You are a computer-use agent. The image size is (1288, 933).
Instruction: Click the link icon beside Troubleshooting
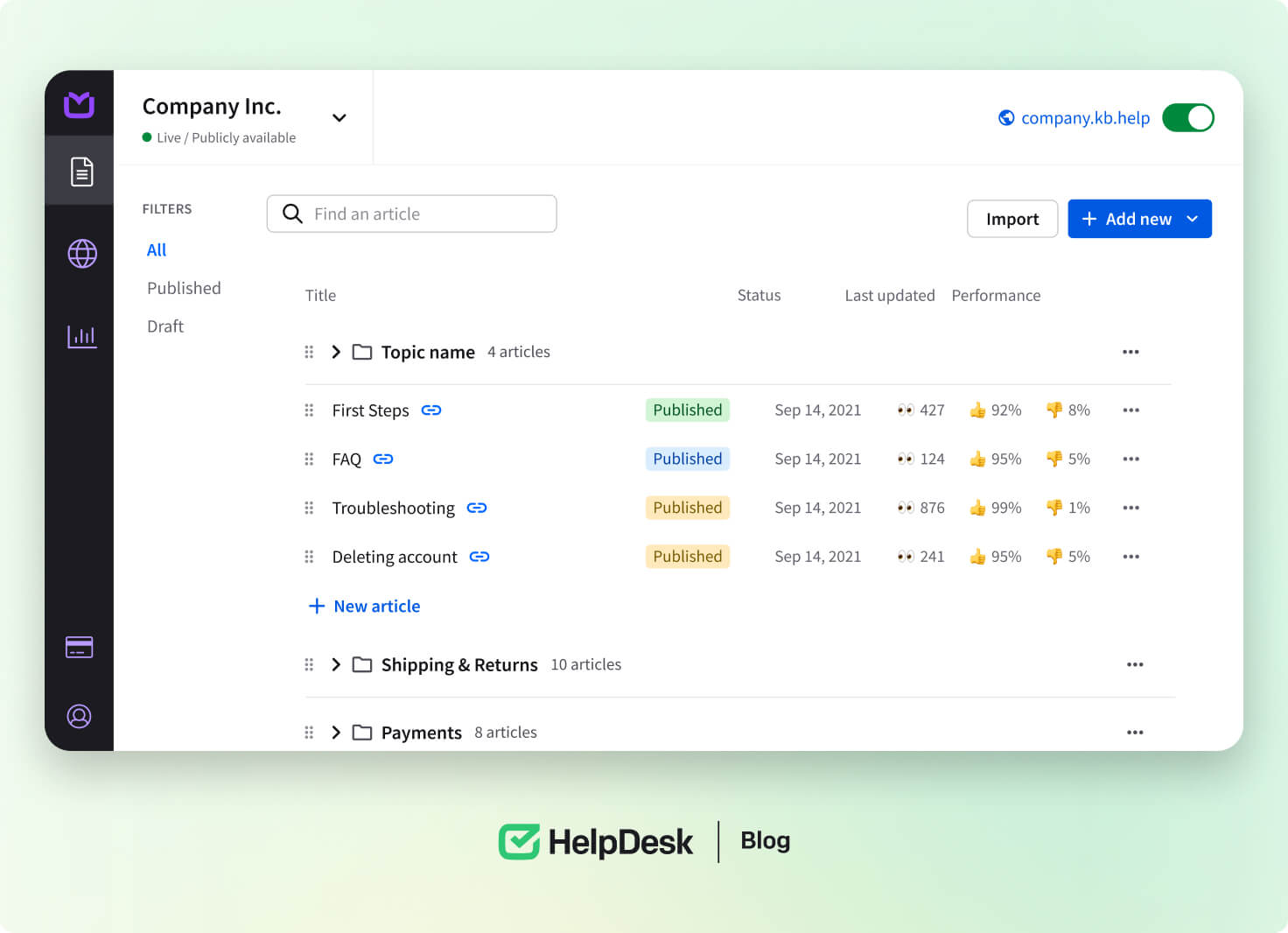coord(477,509)
